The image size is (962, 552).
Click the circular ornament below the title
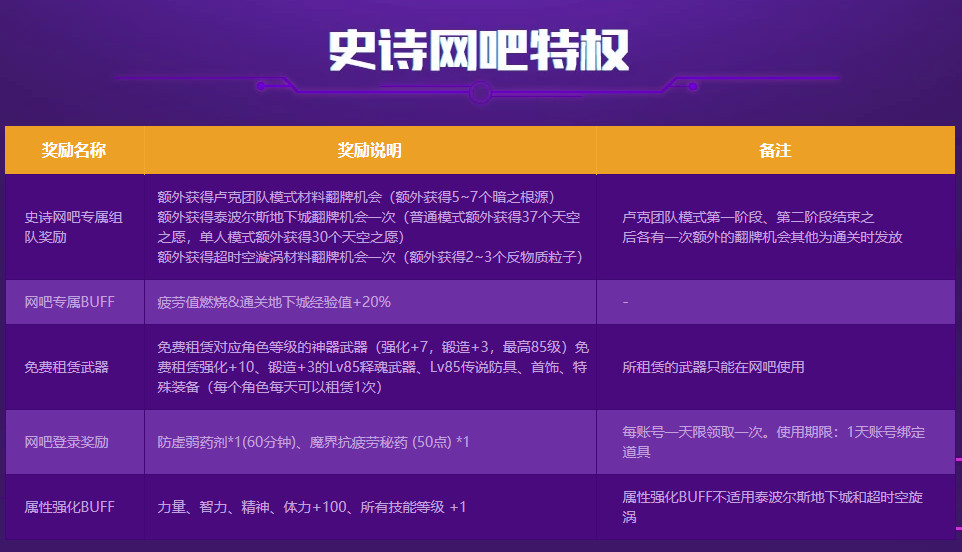click(480, 94)
